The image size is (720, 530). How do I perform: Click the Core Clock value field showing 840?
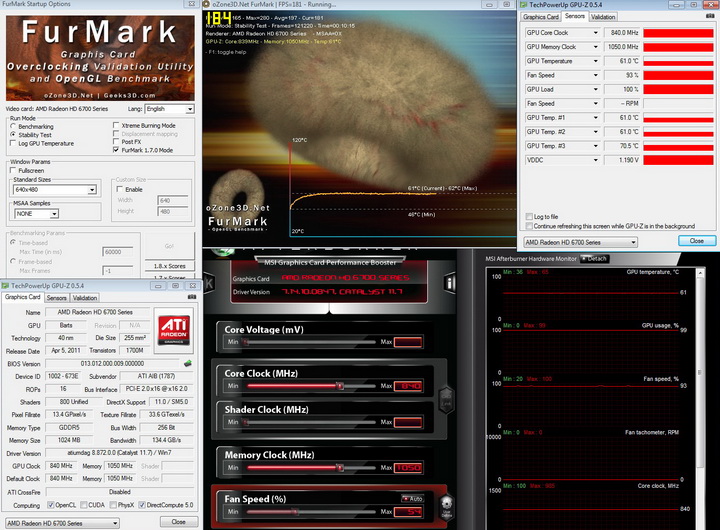point(408,386)
